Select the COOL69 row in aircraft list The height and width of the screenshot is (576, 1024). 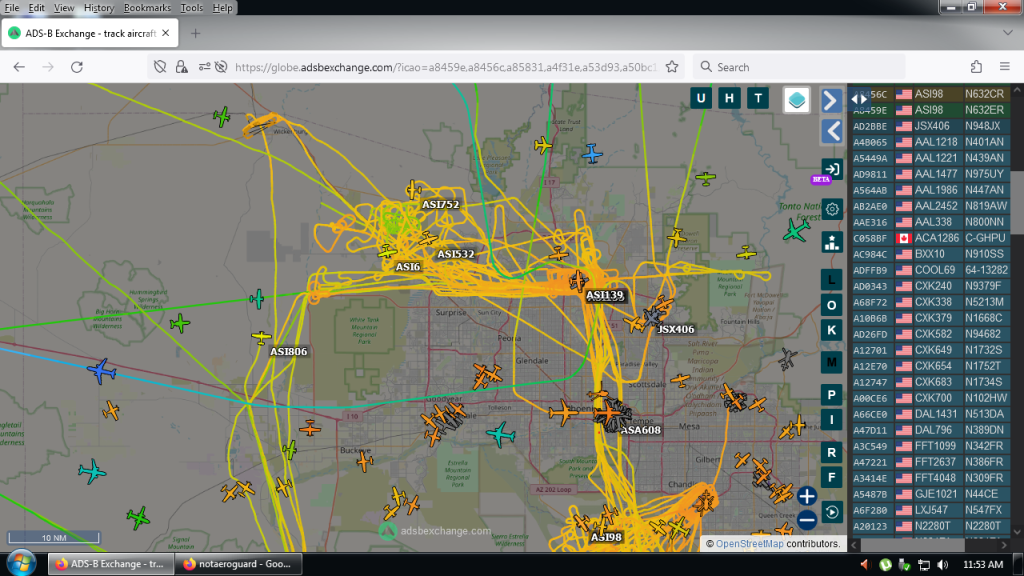tap(931, 270)
